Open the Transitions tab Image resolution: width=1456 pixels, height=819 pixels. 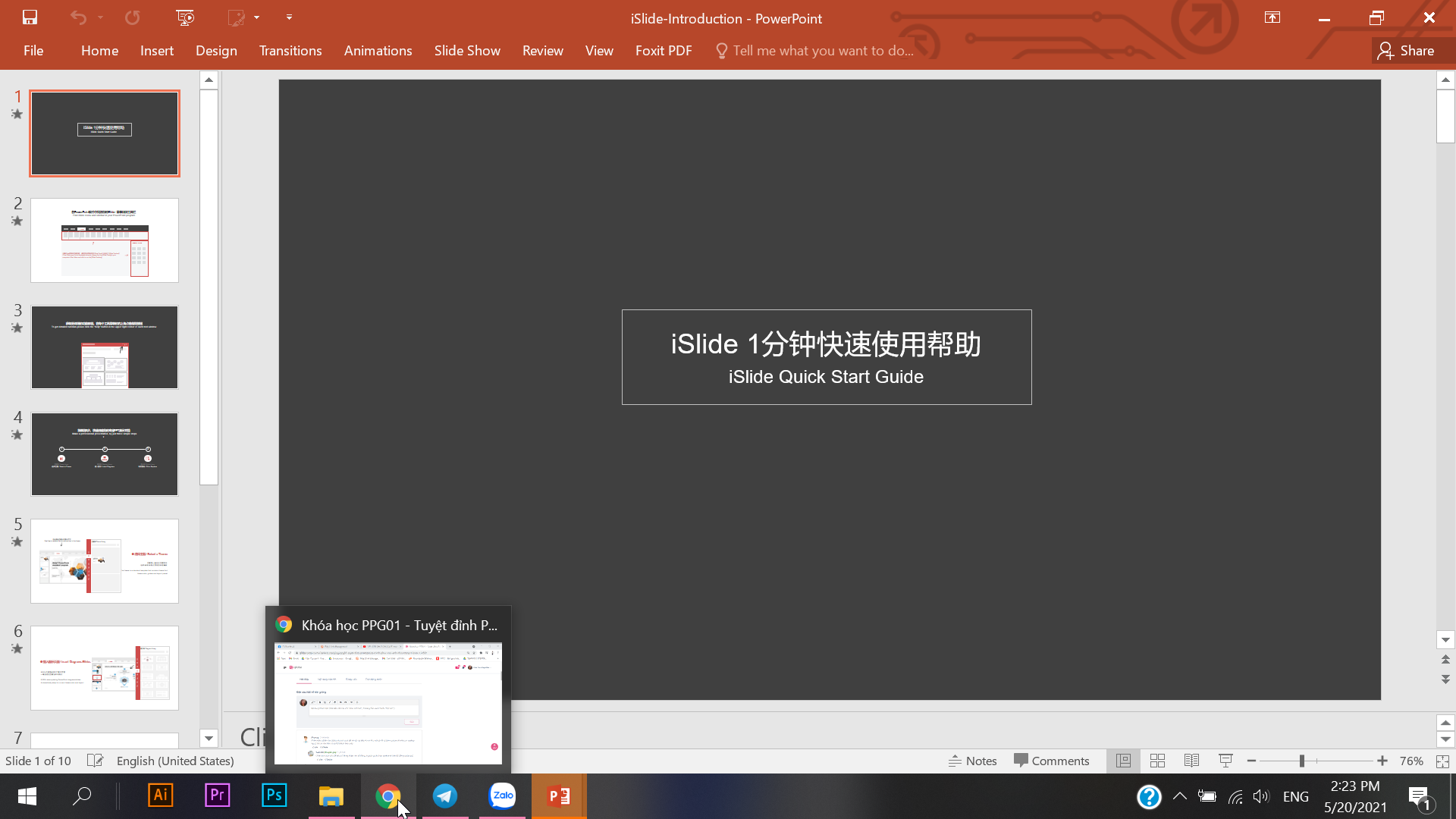290,51
